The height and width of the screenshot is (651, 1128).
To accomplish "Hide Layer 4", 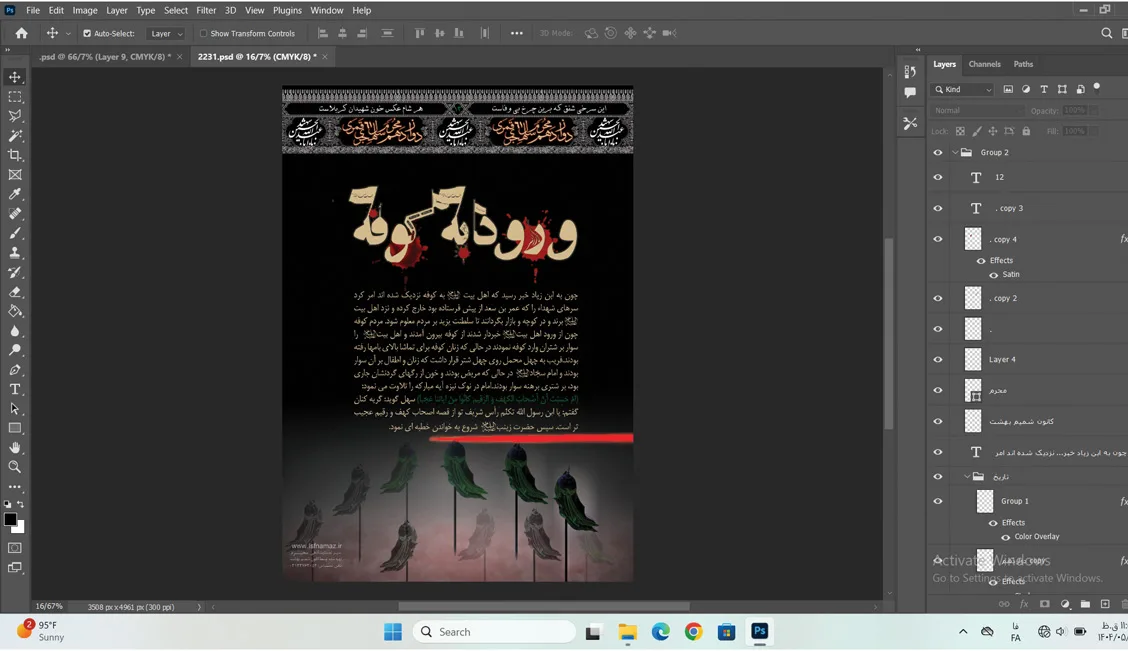I will click(937, 359).
